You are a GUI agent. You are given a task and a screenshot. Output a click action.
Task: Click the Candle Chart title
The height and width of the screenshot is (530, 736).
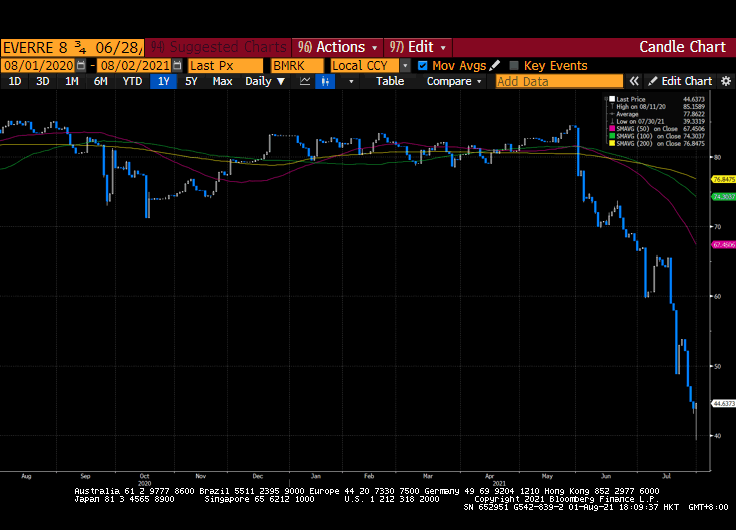coord(682,47)
